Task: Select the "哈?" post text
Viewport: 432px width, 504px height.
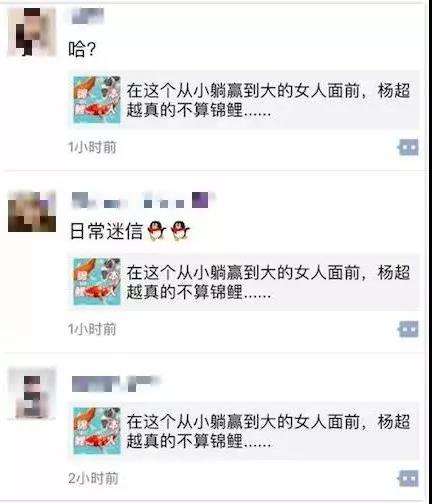Action: 82,50
